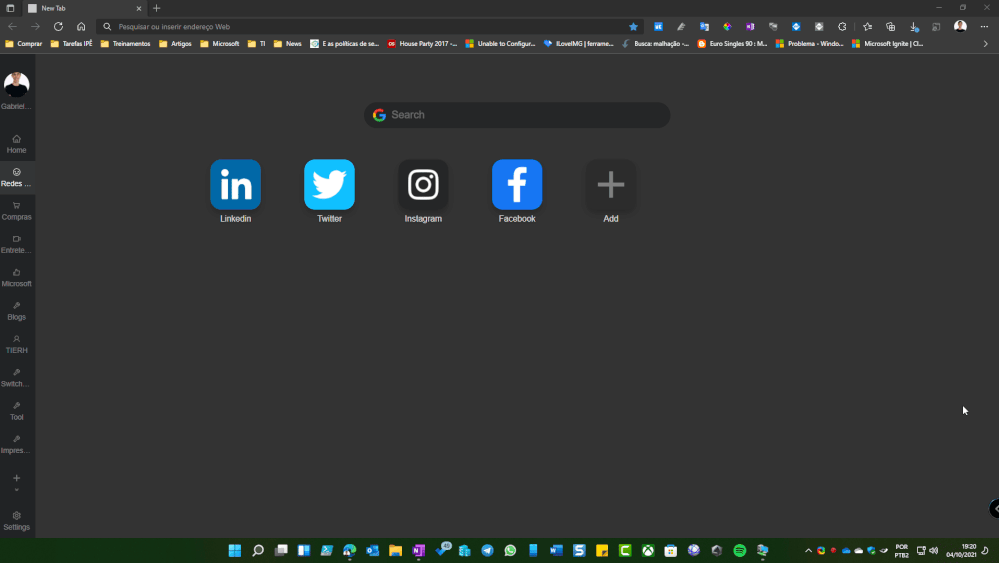This screenshot has width=999, height=563.
Task: Open the color wheel extension icon
Action: coord(727,27)
